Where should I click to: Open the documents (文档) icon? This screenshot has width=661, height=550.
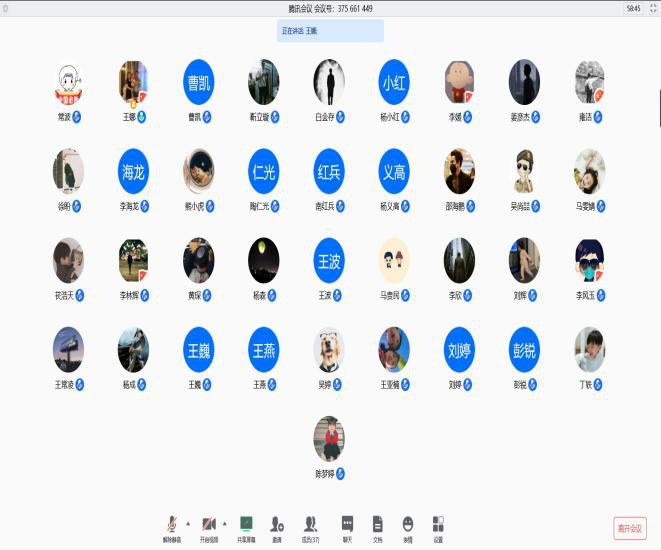(377, 526)
